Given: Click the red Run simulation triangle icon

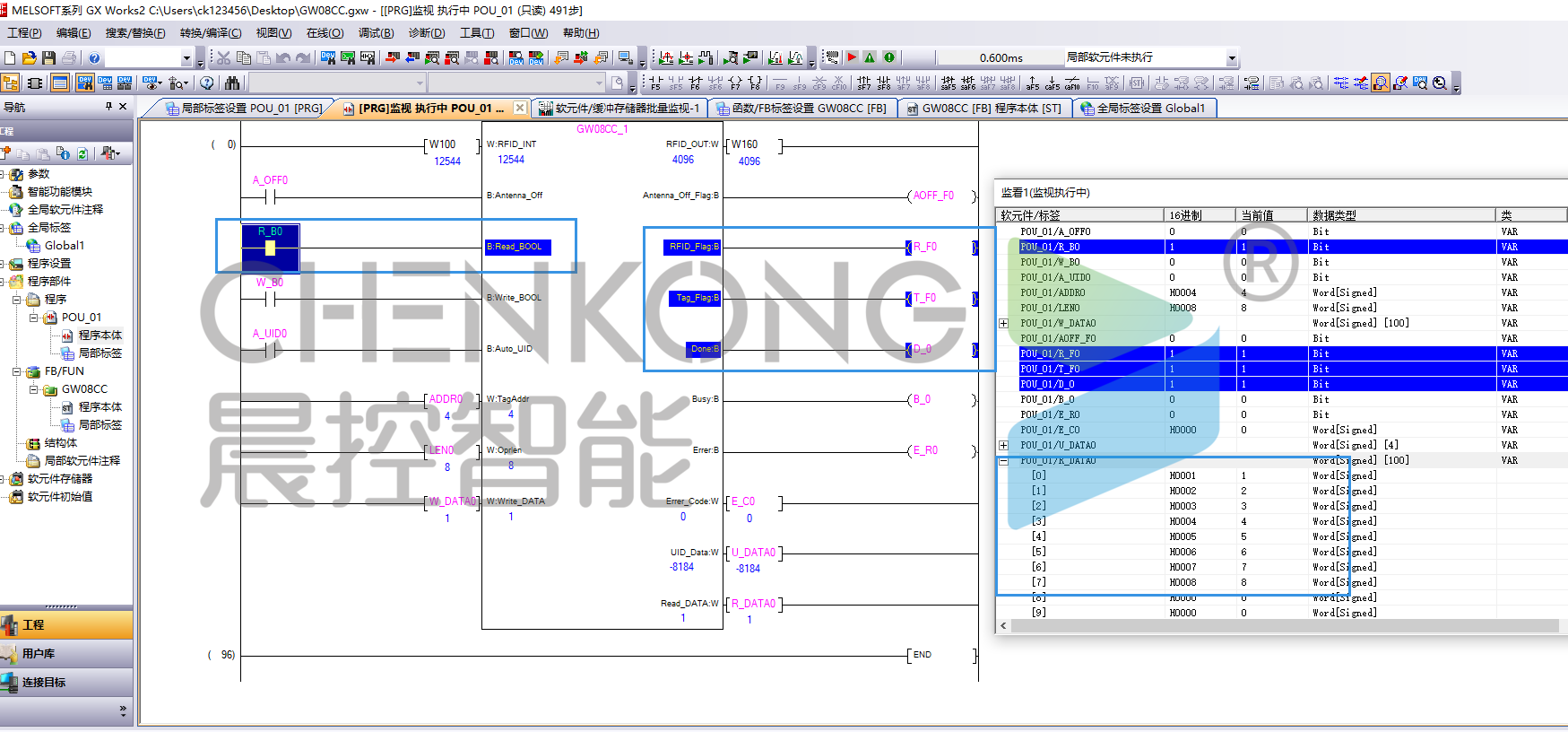Looking at the screenshot, I should [852, 57].
